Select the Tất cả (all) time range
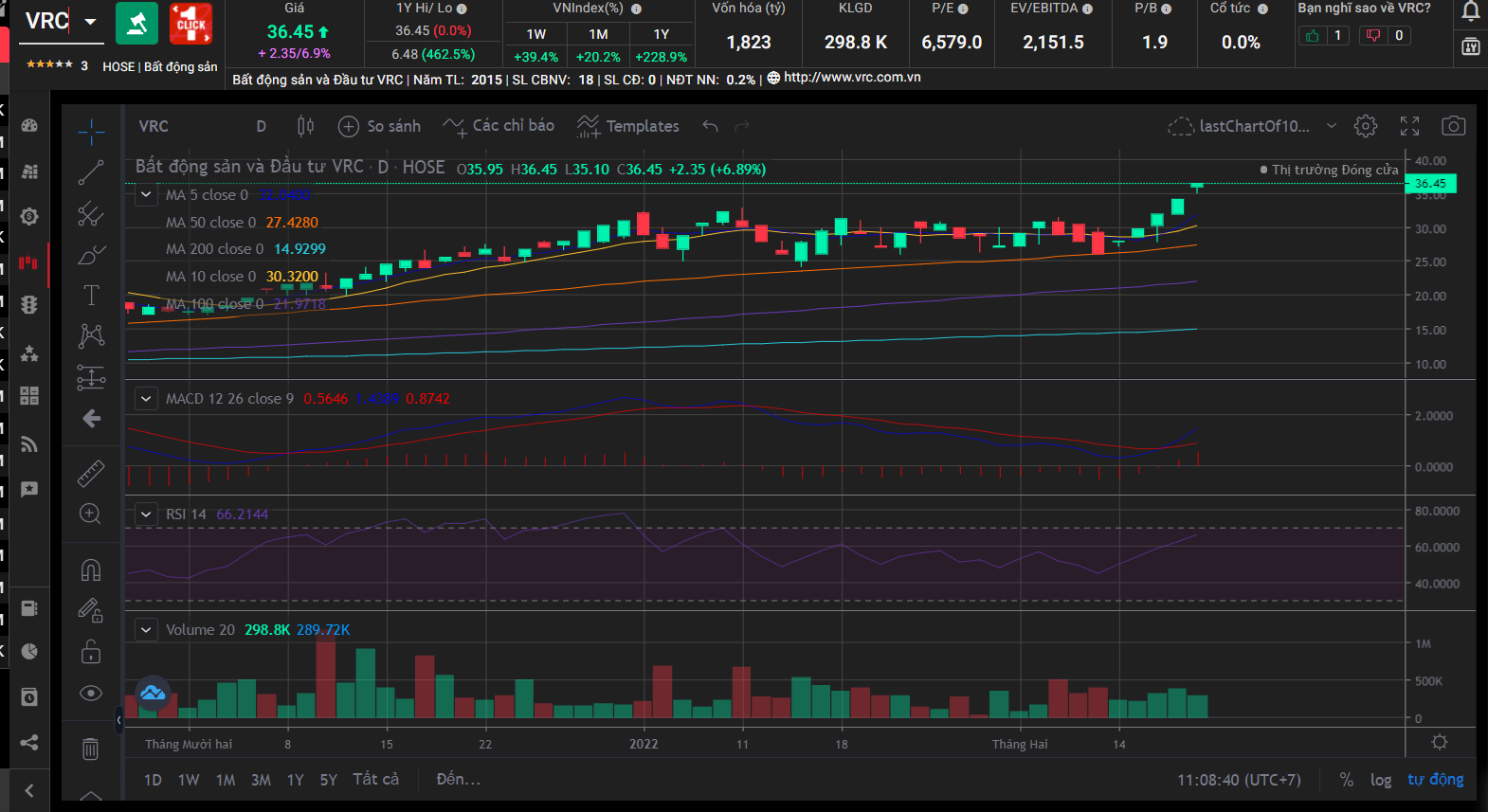1488x812 pixels. click(x=375, y=779)
